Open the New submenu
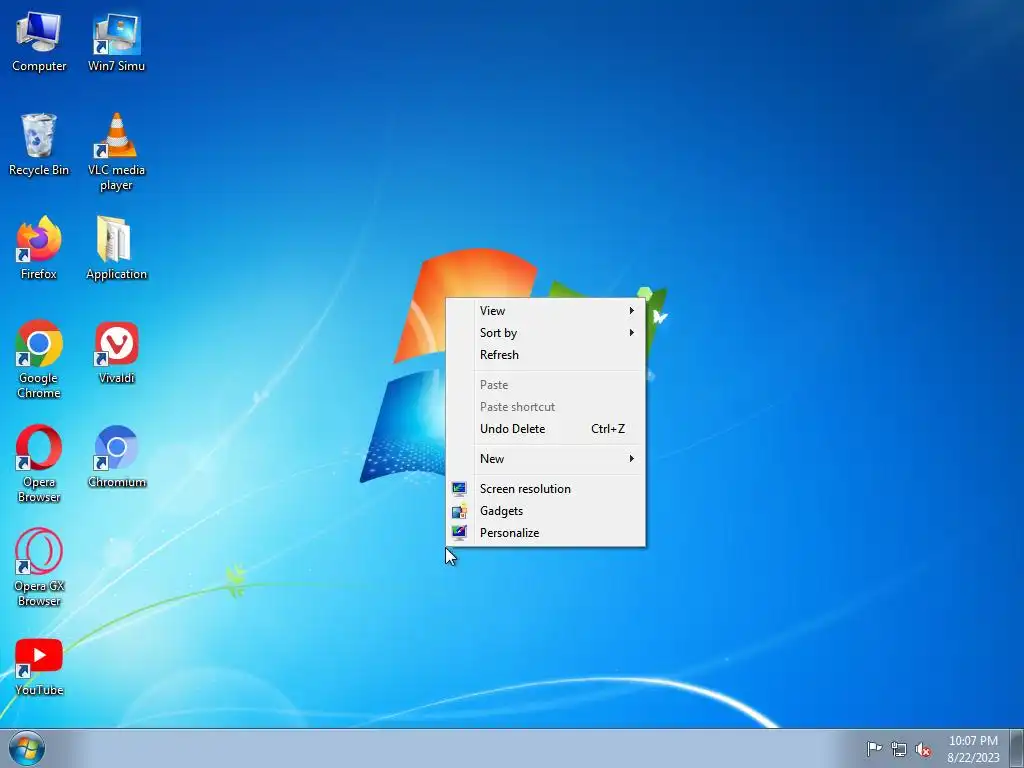This screenshot has height=768, width=1024. point(545,459)
